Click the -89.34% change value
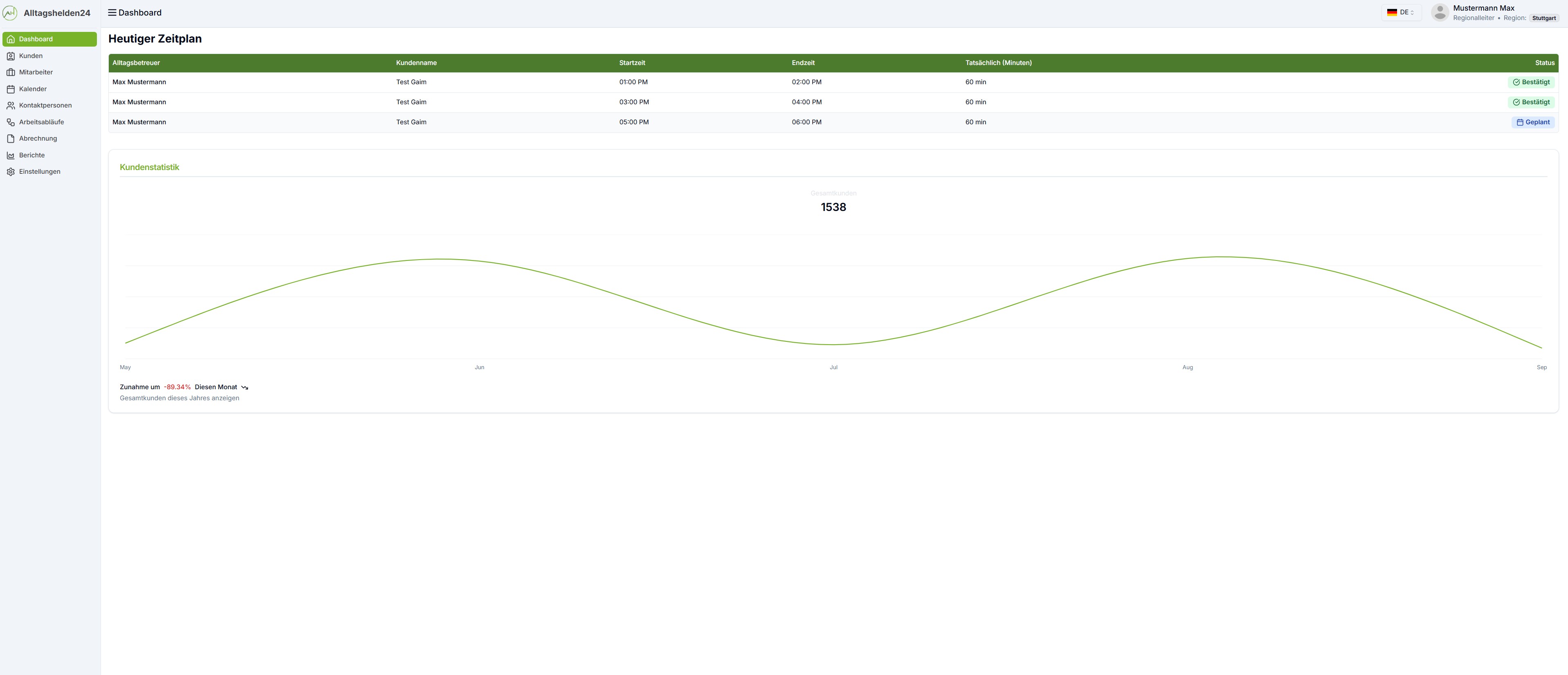Viewport: 1568px width, 675px height. point(177,387)
